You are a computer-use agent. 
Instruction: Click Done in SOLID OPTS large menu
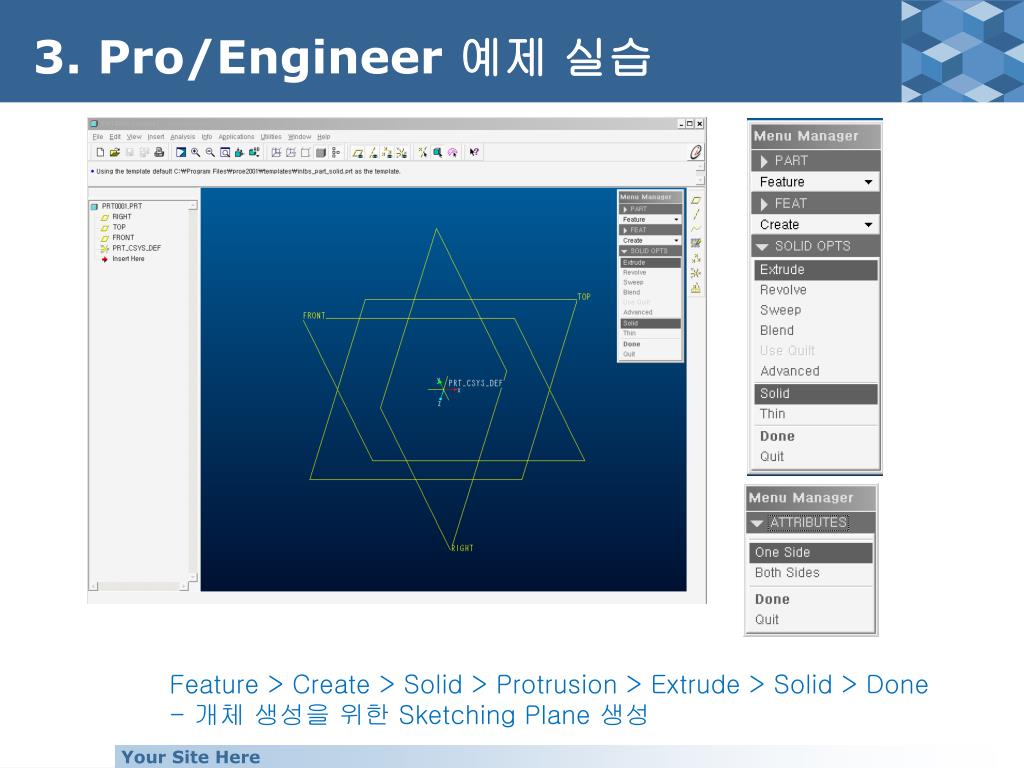pyautogui.click(x=816, y=436)
